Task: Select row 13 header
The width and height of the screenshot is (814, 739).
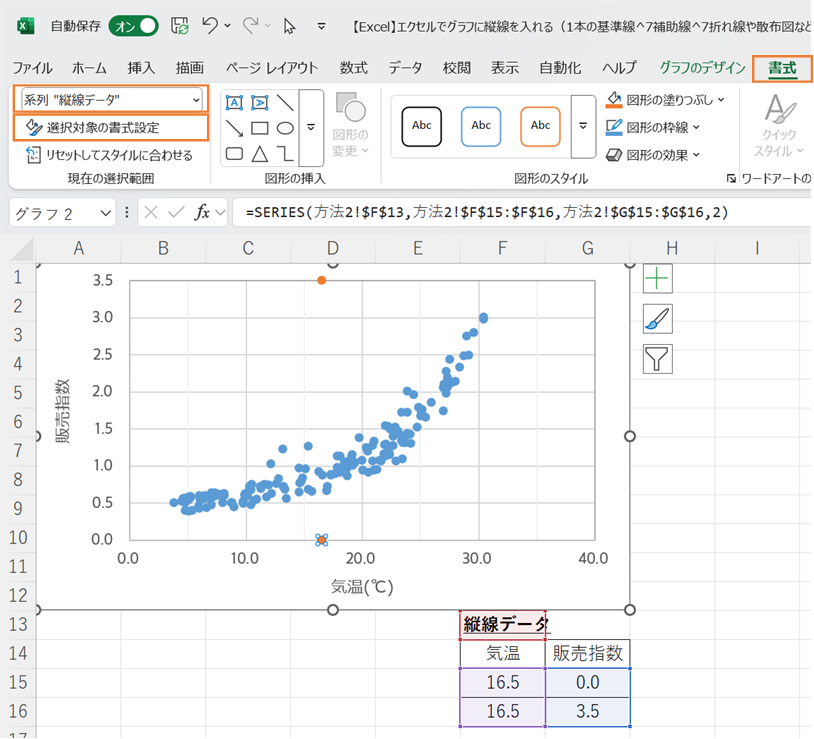Action: [18, 624]
